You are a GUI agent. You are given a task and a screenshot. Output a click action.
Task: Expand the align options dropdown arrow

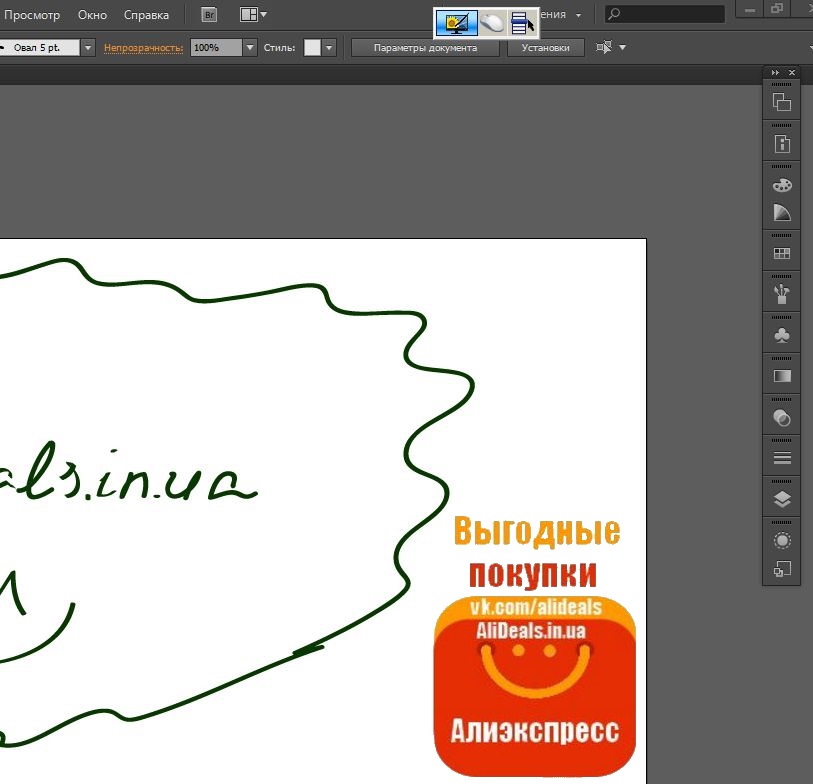[x=623, y=48]
